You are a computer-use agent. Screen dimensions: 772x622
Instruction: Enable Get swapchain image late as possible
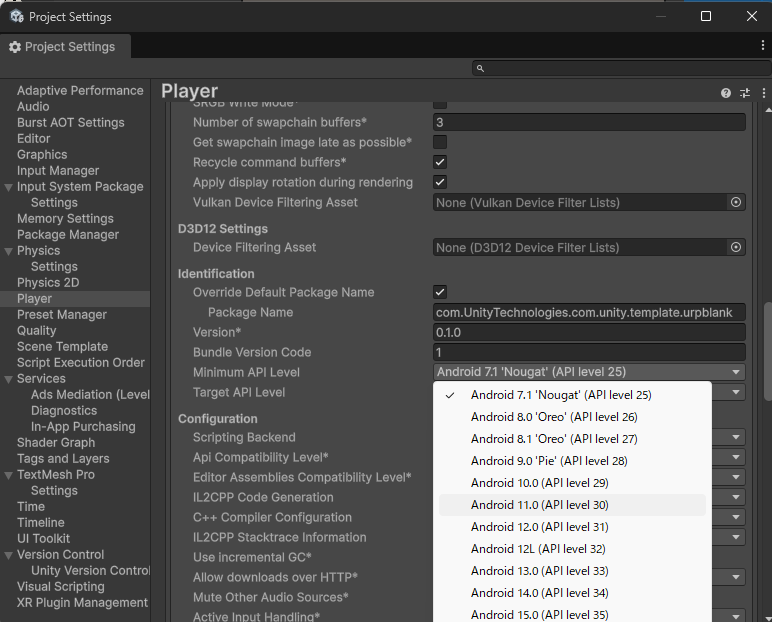click(x=440, y=142)
